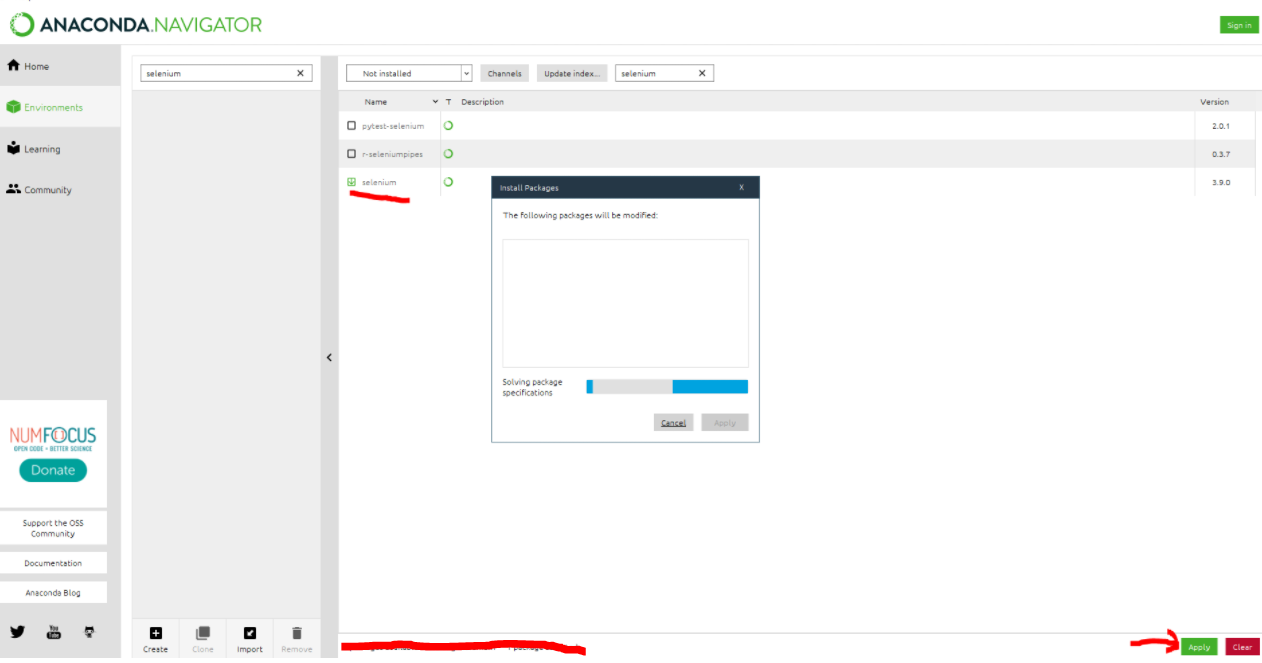Click Cancel in Install Packages dialog

coord(673,422)
